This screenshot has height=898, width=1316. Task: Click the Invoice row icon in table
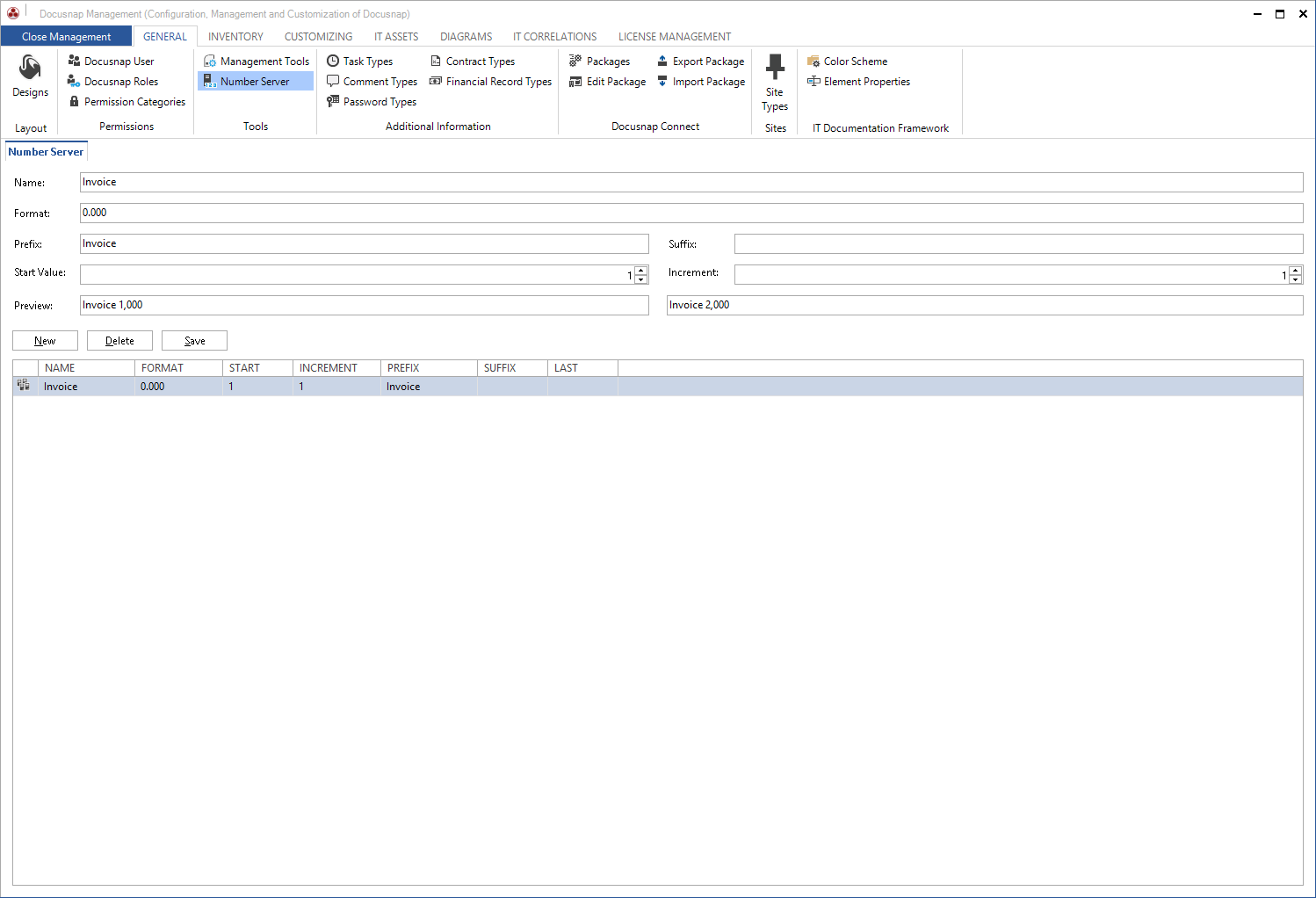tap(24, 386)
